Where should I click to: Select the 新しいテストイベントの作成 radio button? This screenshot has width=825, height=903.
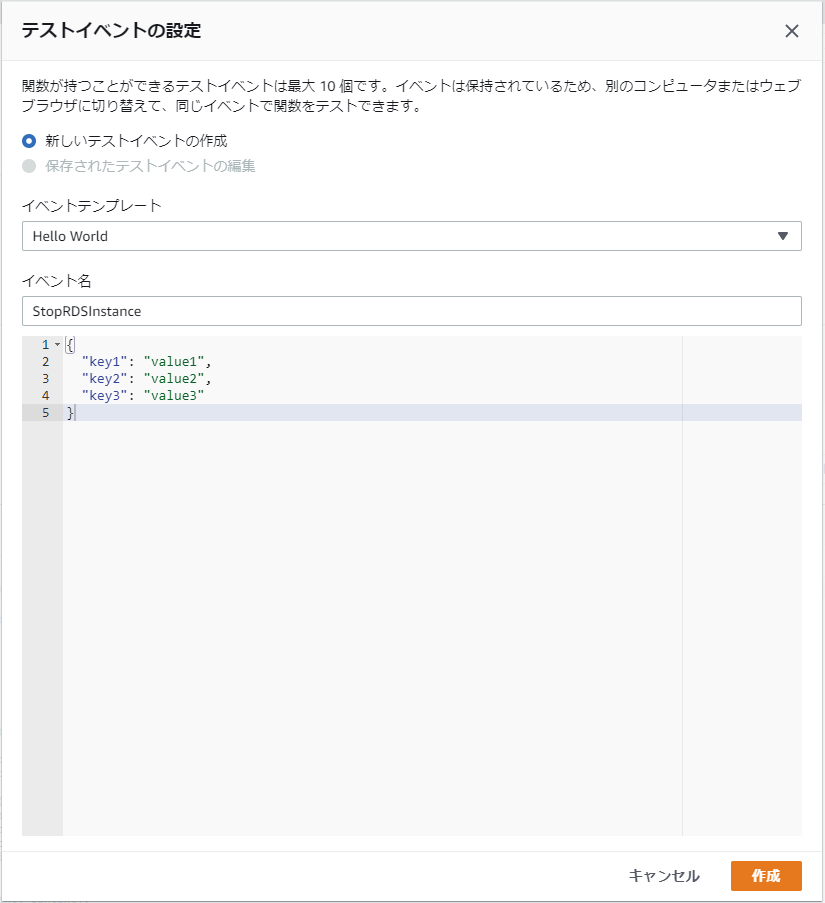tap(27, 141)
